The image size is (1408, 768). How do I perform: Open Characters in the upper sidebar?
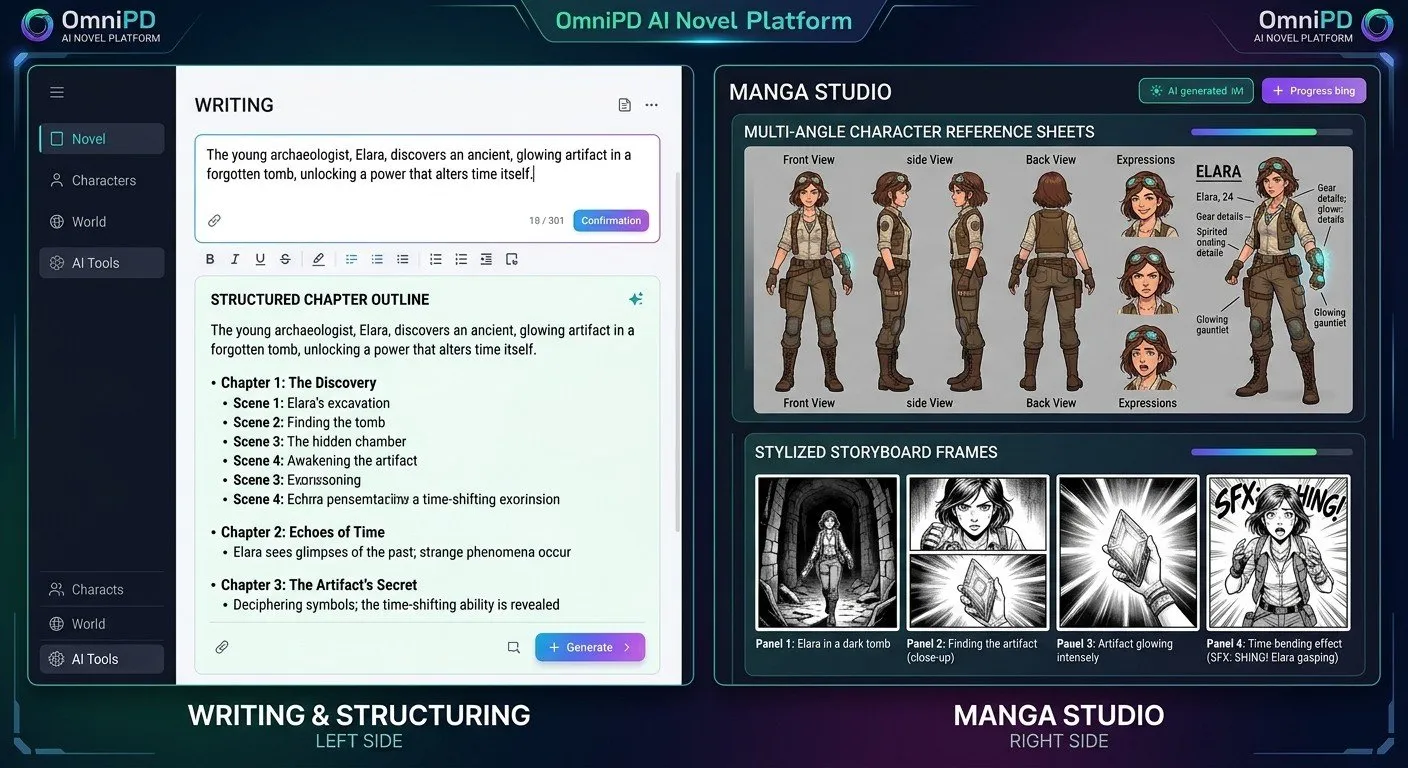click(x=102, y=180)
